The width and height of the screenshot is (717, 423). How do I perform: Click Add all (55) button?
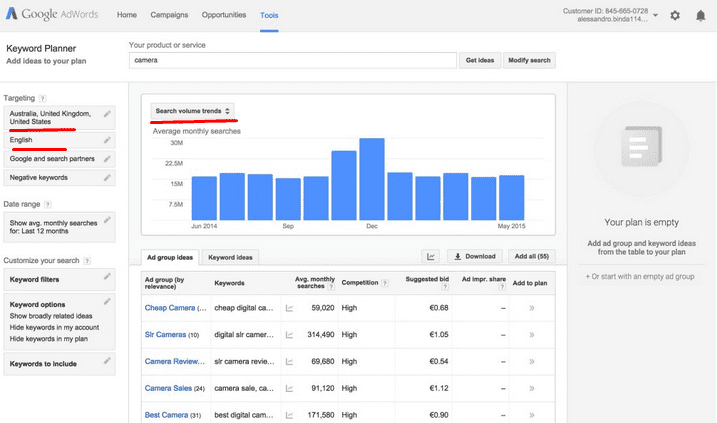click(532, 257)
